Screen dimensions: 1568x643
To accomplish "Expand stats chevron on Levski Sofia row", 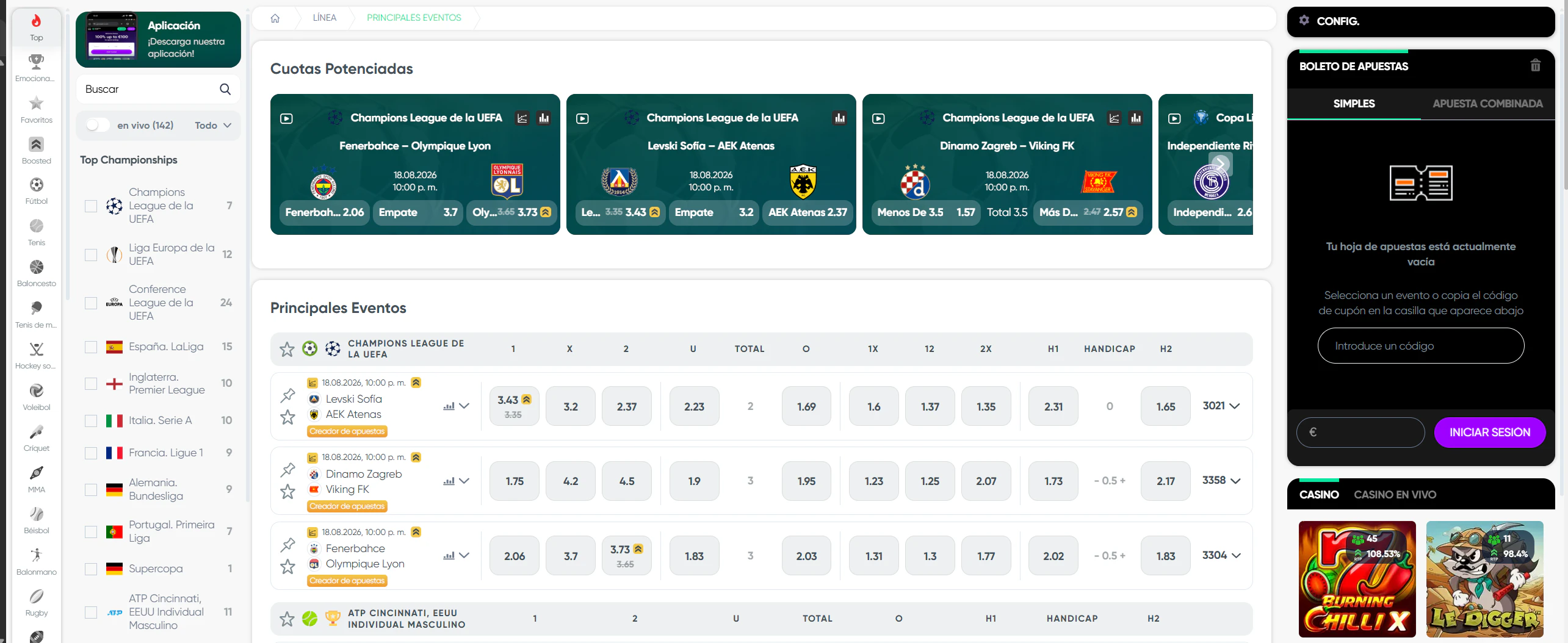I will click(x=464, y=406).
